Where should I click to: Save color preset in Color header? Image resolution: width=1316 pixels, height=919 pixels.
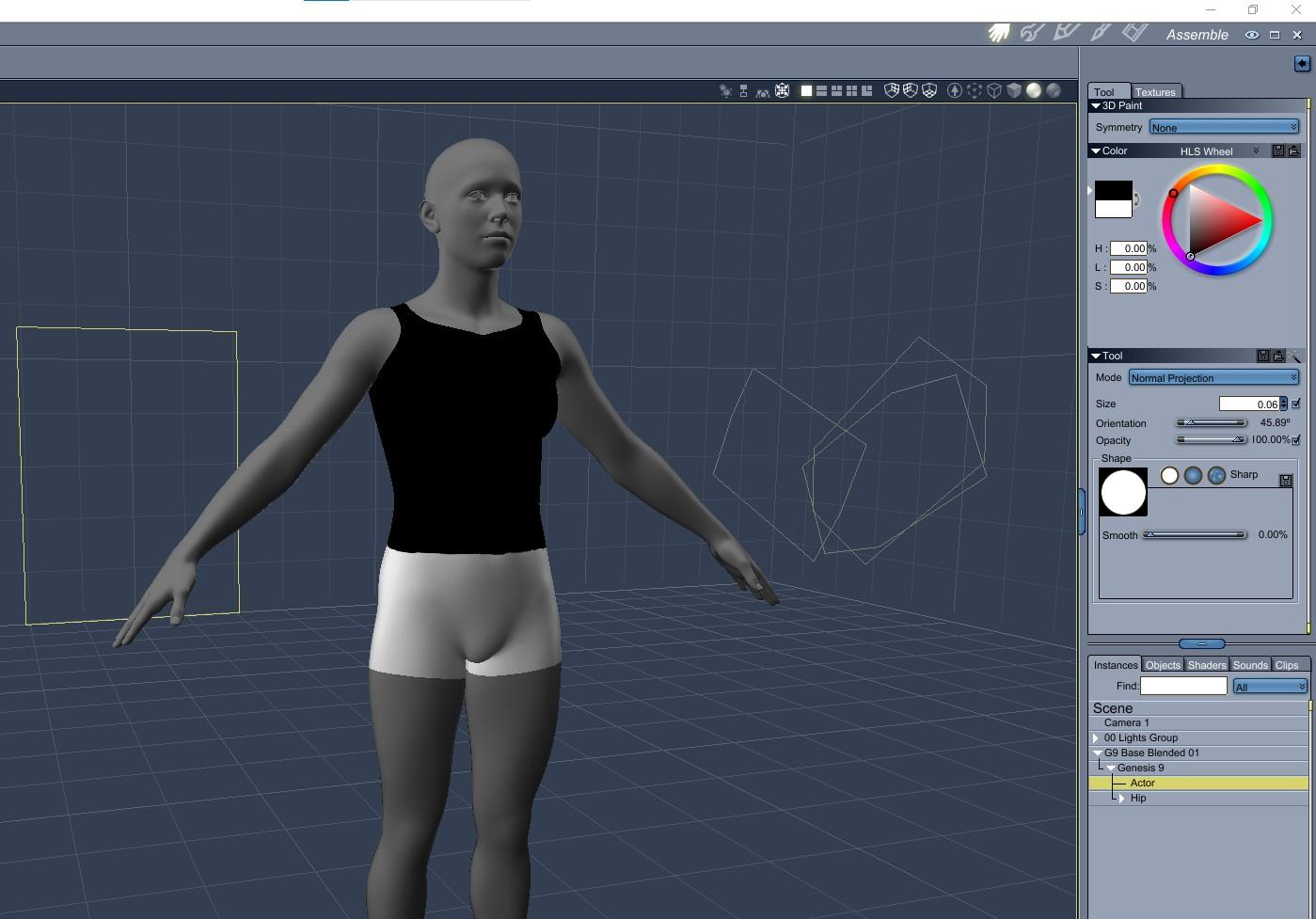click(1278, 151)
